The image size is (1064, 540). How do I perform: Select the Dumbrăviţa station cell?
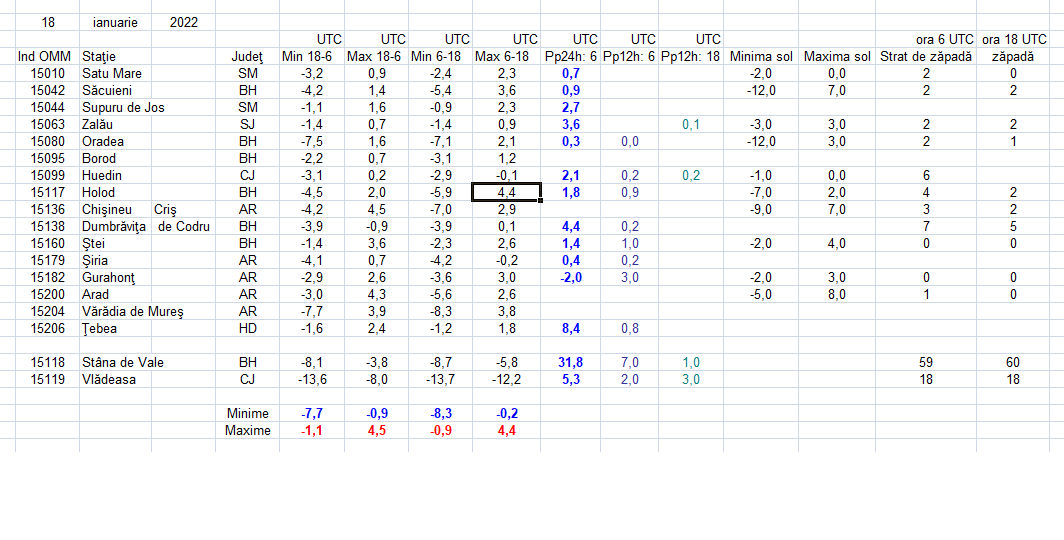[113, 226]
